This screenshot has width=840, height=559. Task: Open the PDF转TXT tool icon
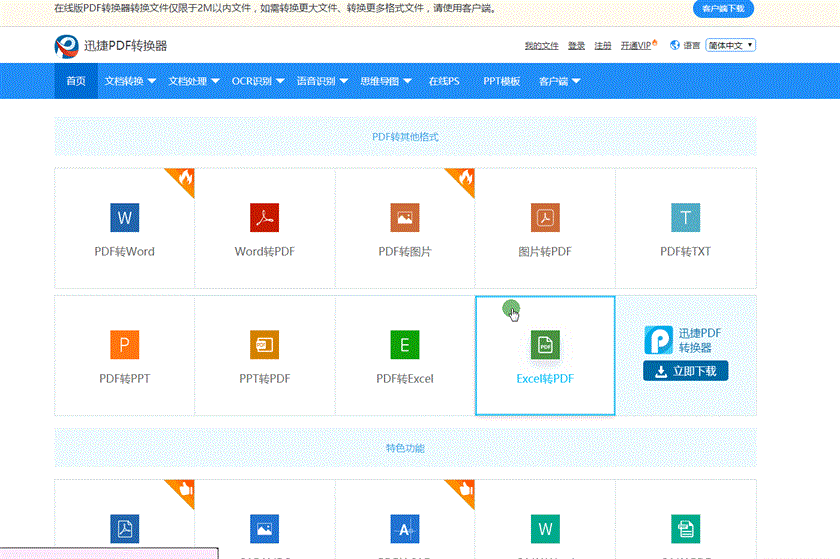click(x=685, y=218)
